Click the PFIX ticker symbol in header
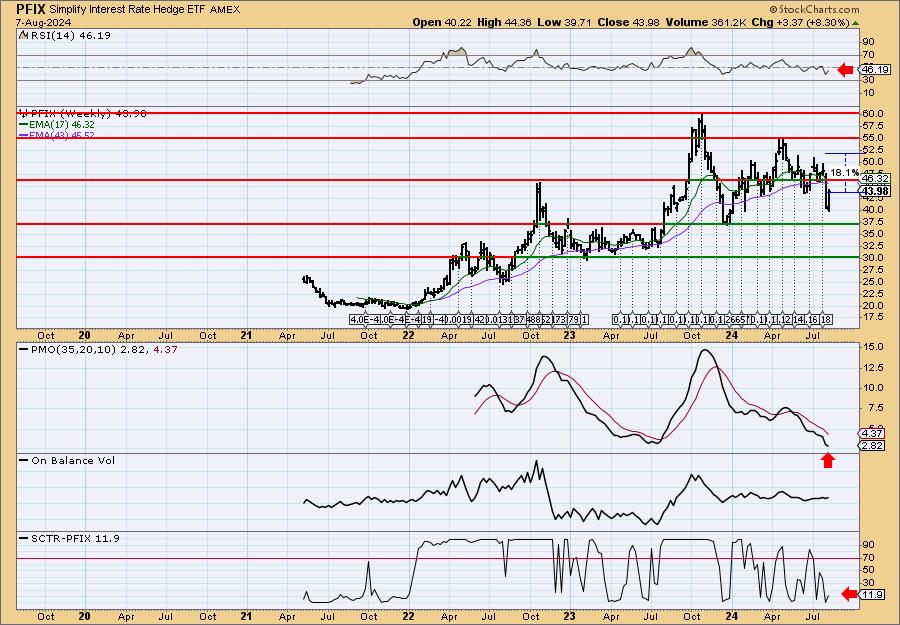The width and height of the screenshot is (900, 625). click(30, 9)
